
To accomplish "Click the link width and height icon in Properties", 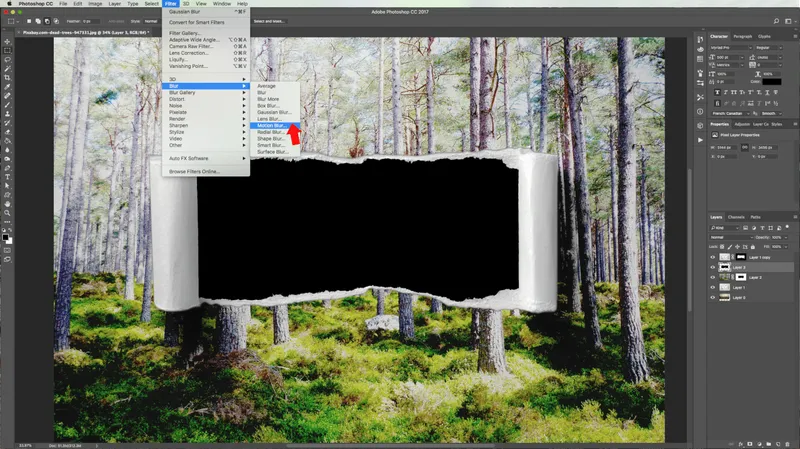I will click(x=744, y=147).
